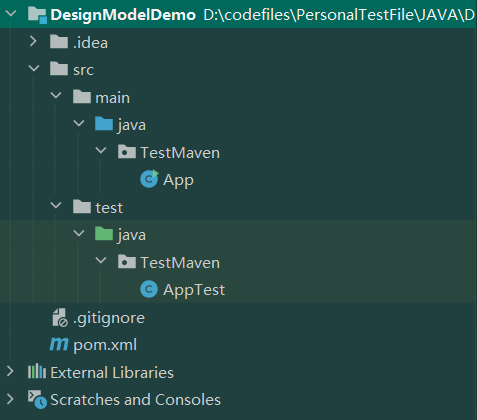This screenshot has width=477, height=420.
Task: Click the green java test folder icon
Action: tap(104, 234)
